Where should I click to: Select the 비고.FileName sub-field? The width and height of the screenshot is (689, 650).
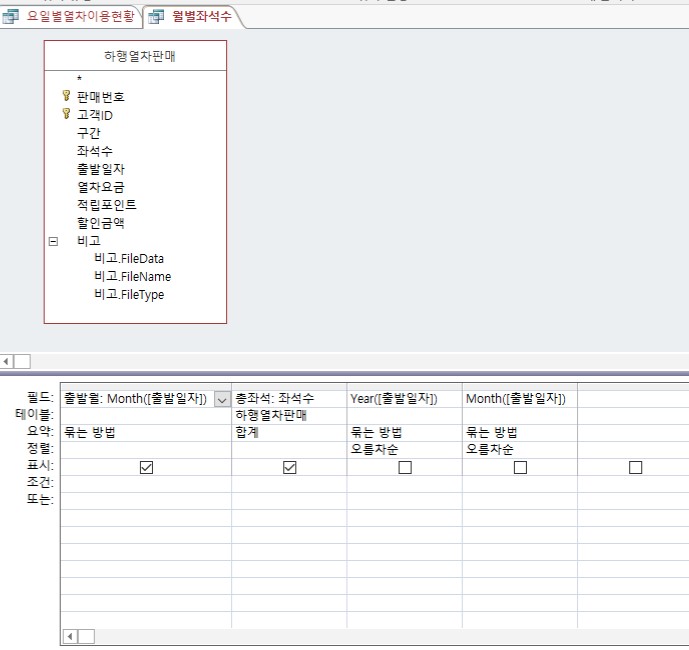[132, 277]
